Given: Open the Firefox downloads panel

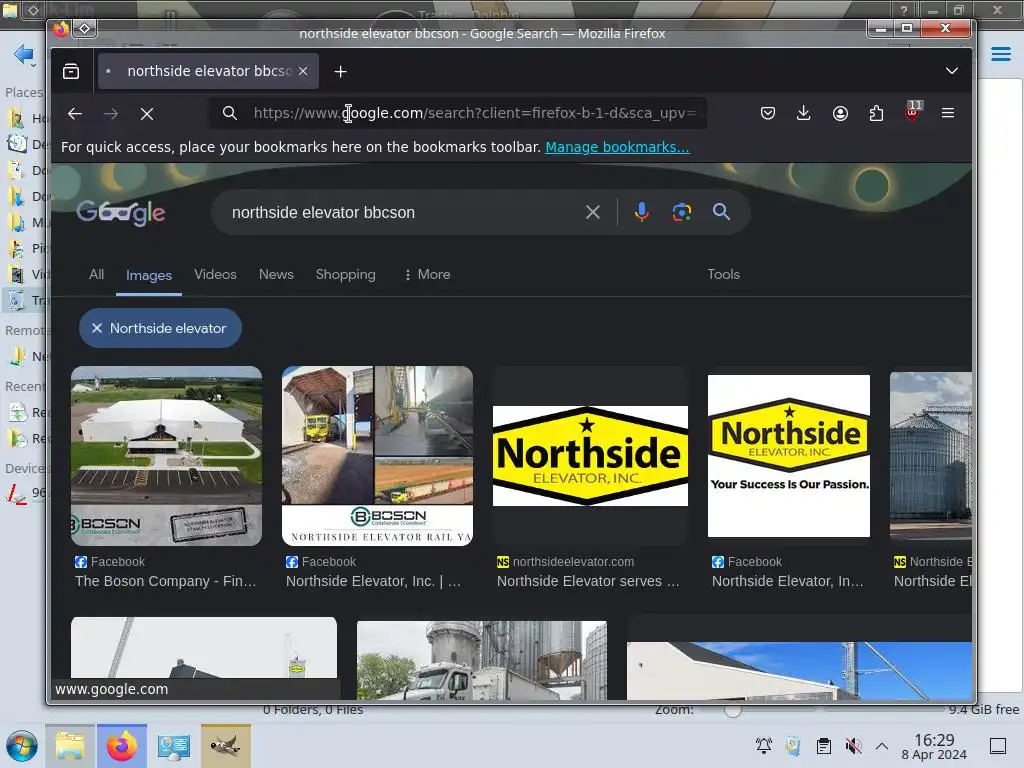Looking at the screenshot, I should [804, 113].
